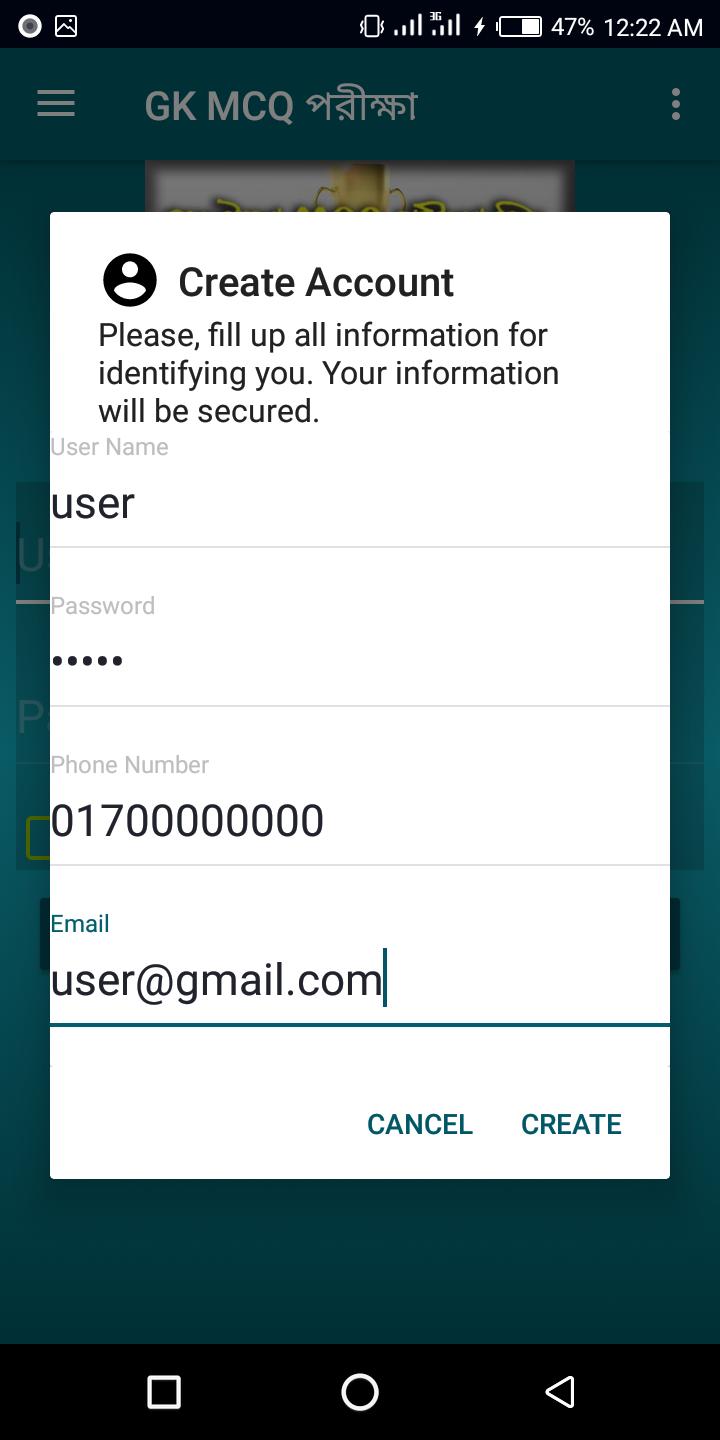Toggle the partly hidden checkbox behind dialog
Image resolution: width=720 pixels, height=1440 pixels.
pyautogui.click(x=37, y=838)
